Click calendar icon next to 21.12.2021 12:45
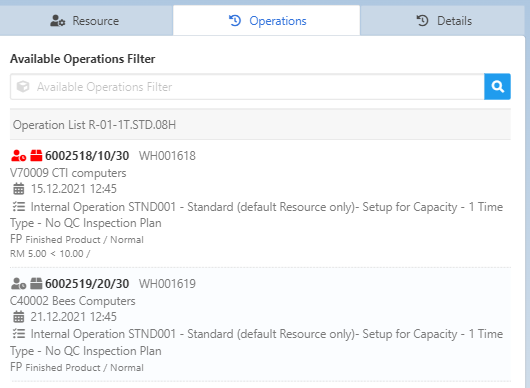The image size is (530, 388). 19,317
